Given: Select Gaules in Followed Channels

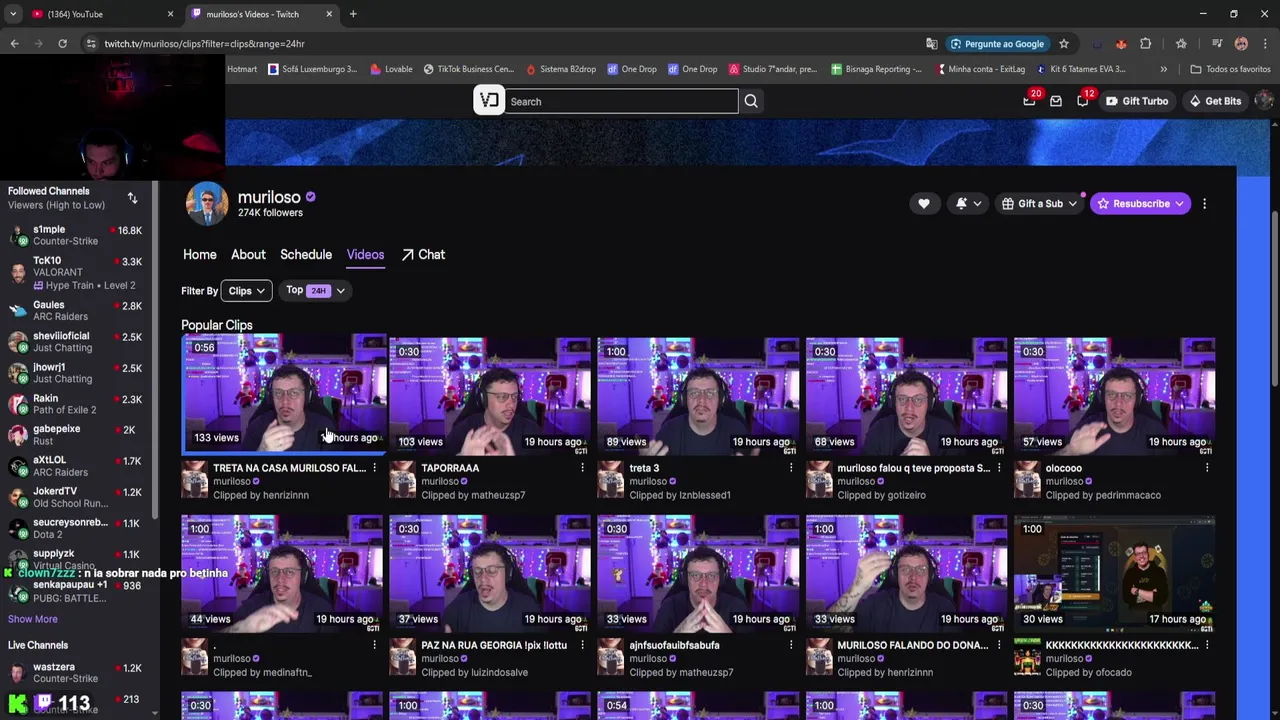Looking at the screenshot, I should point(79,310).
